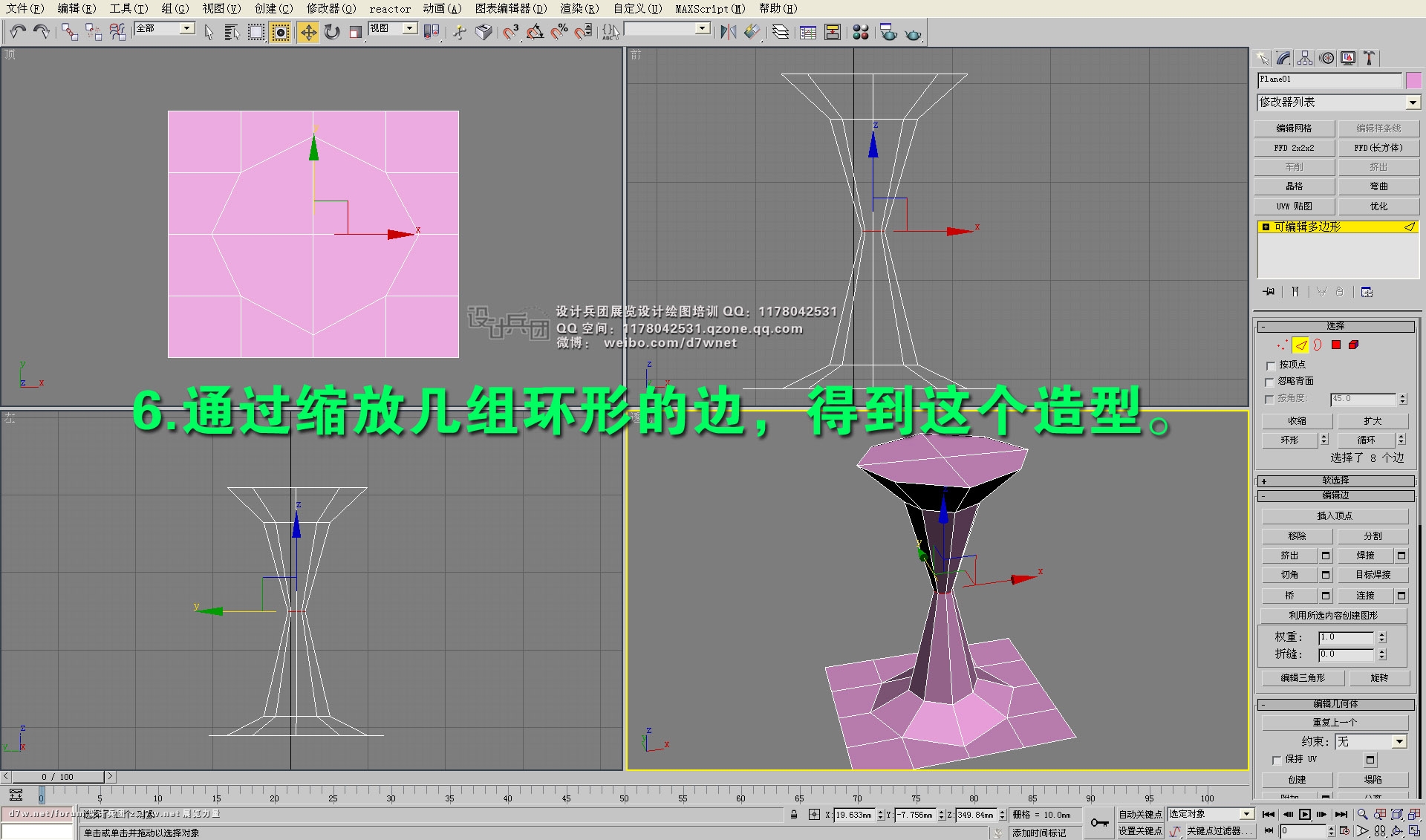Open the Material Editor spheres icon
The image size is (1426, 840).
(861, 32)
